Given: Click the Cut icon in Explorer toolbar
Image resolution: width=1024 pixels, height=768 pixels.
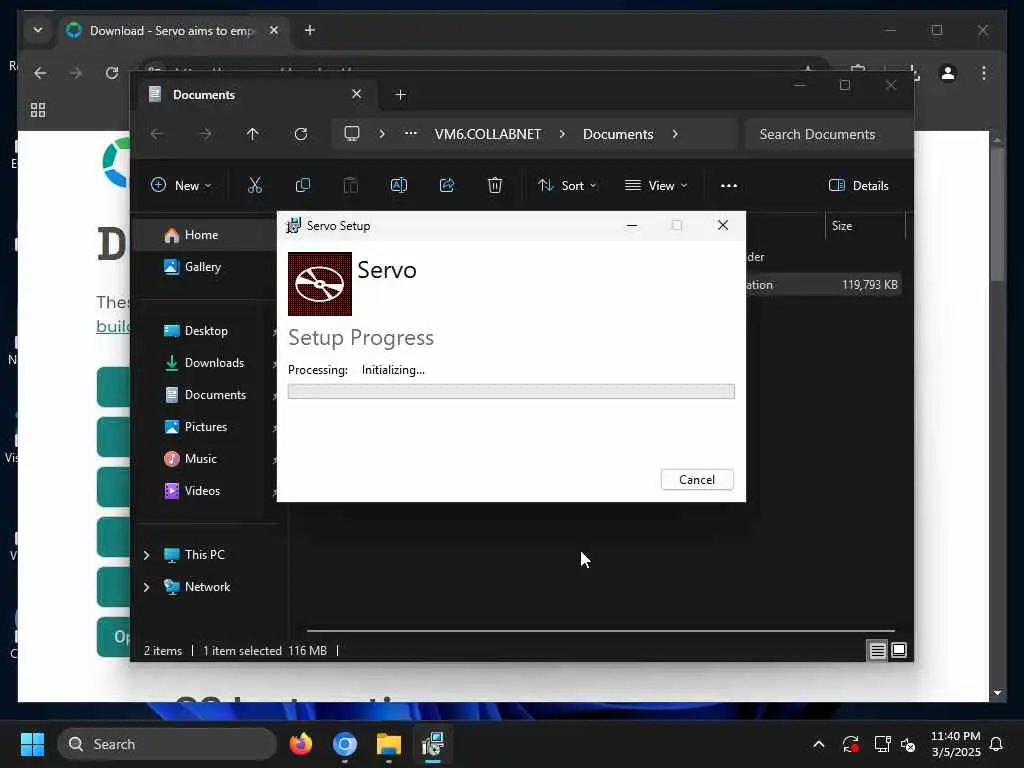Looking at the screenshot, I should (x=255, y=185).
